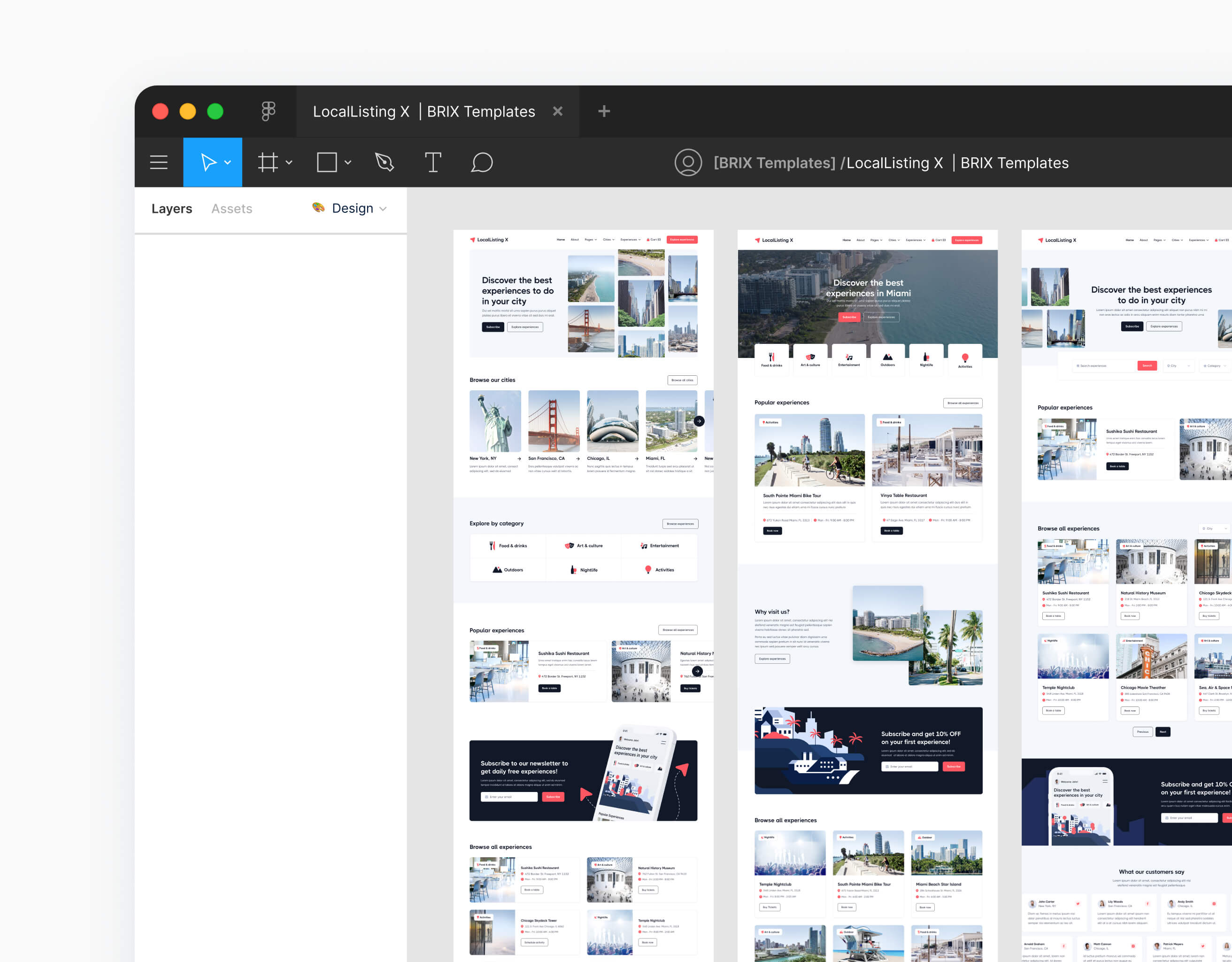Open the Frame tool dropdown chevron
The height and width of the screenshot is (962, 1232).
click(x=289, y=162)
